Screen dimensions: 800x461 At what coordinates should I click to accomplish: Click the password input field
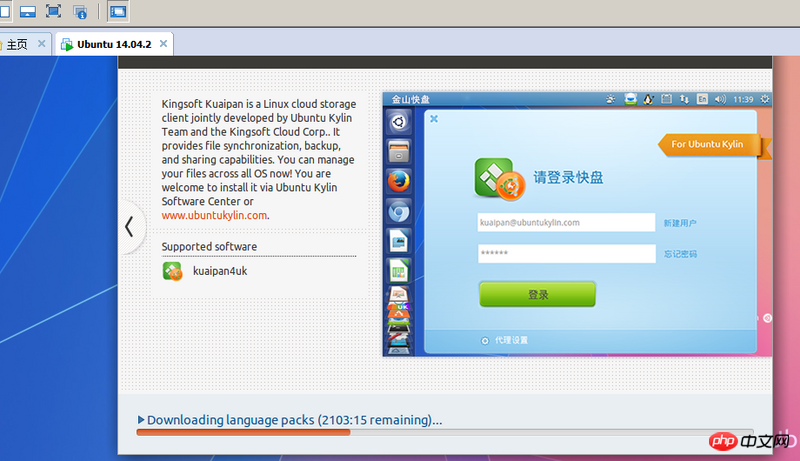click(566, 253)
